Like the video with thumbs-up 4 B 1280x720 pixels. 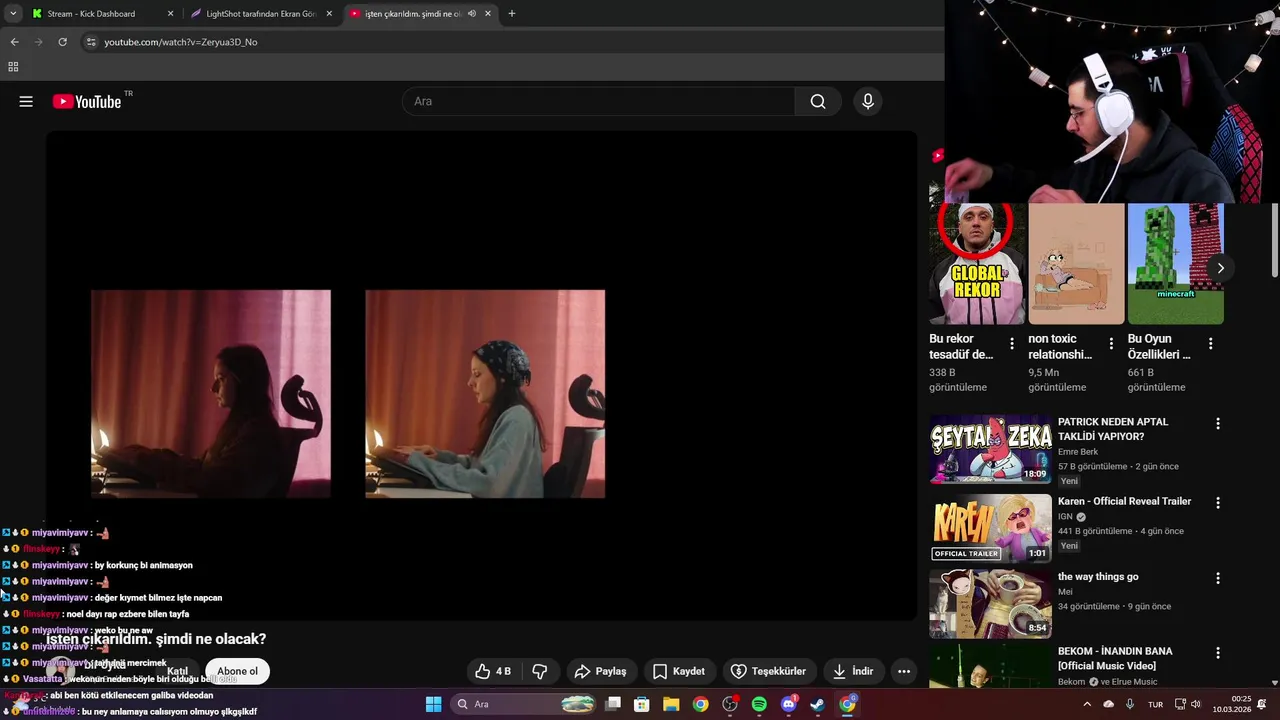click(493, 671)
